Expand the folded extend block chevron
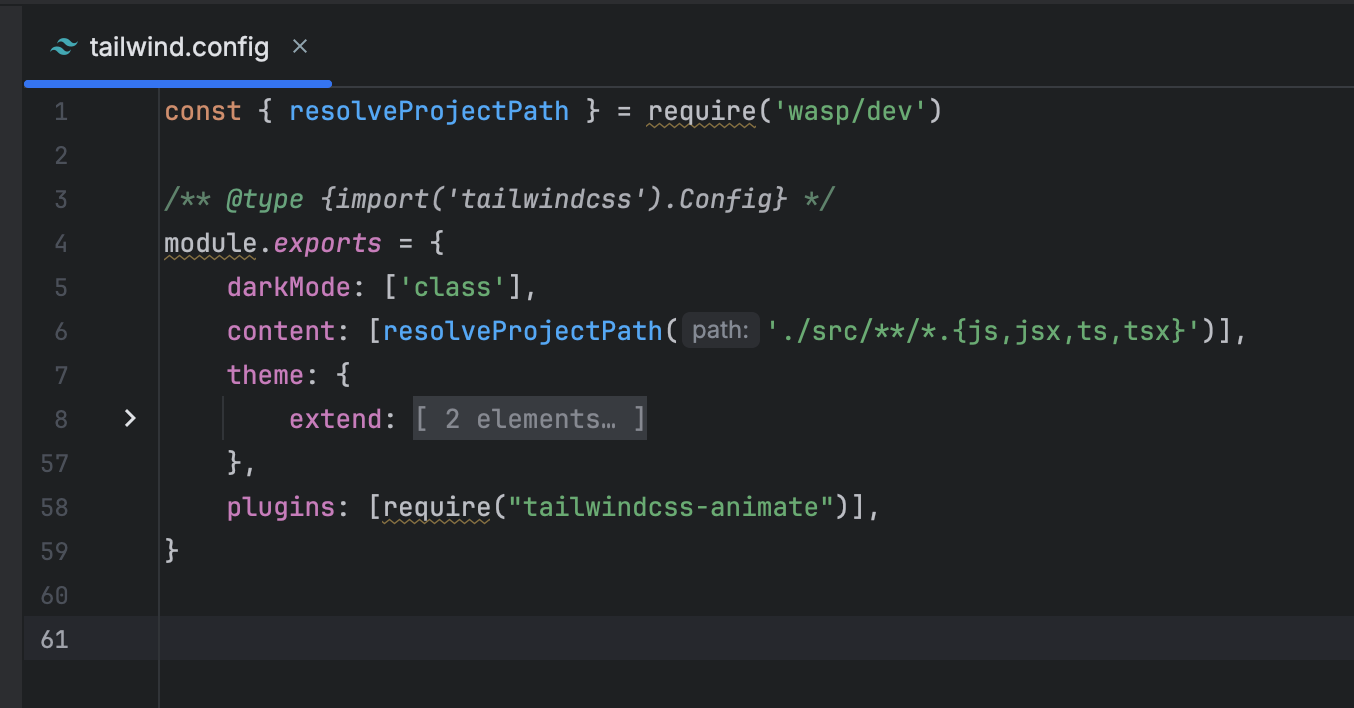The width and height of the screenshot is (1354, 708). point(130,418)
